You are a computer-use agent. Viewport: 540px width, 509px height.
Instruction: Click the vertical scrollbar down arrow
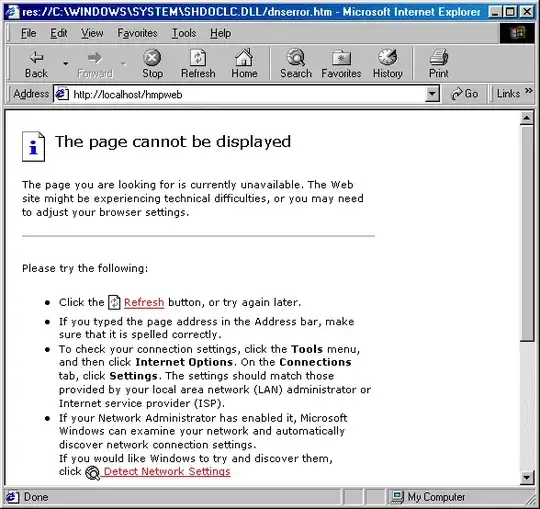click(527, 477)
